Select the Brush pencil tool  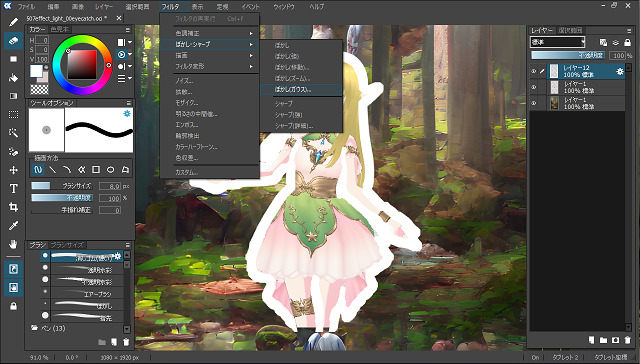click(x=13, y=22)
